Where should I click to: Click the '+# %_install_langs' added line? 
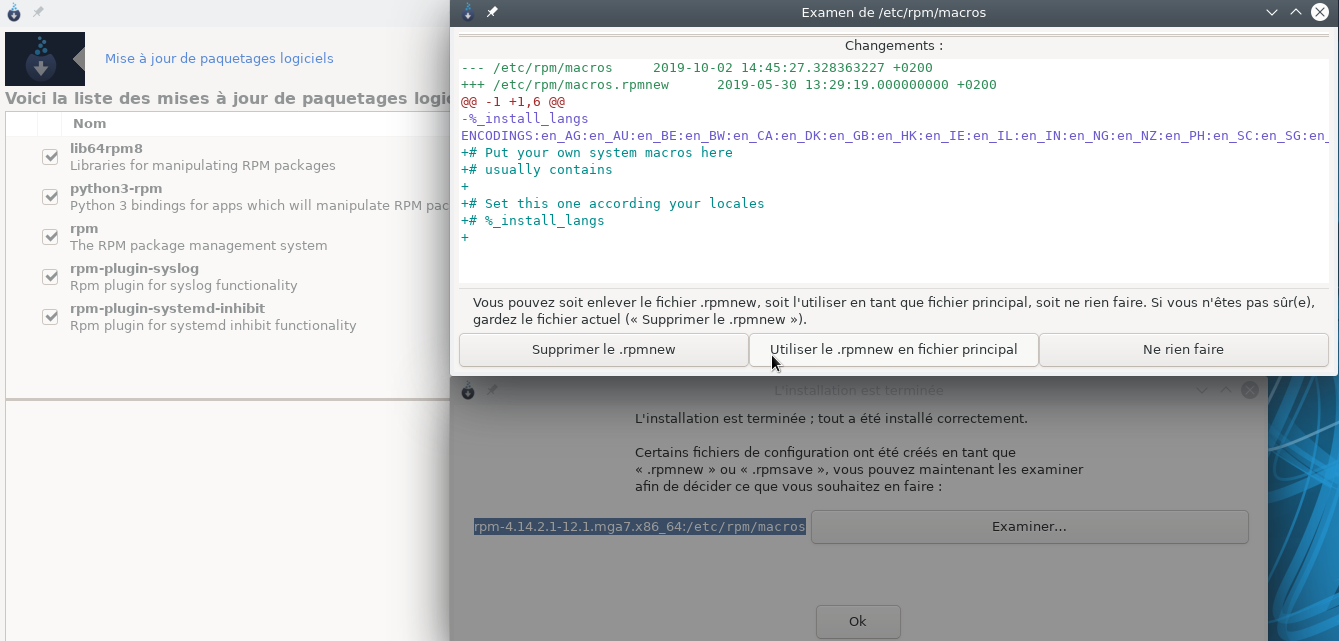[x=533, y=221]
